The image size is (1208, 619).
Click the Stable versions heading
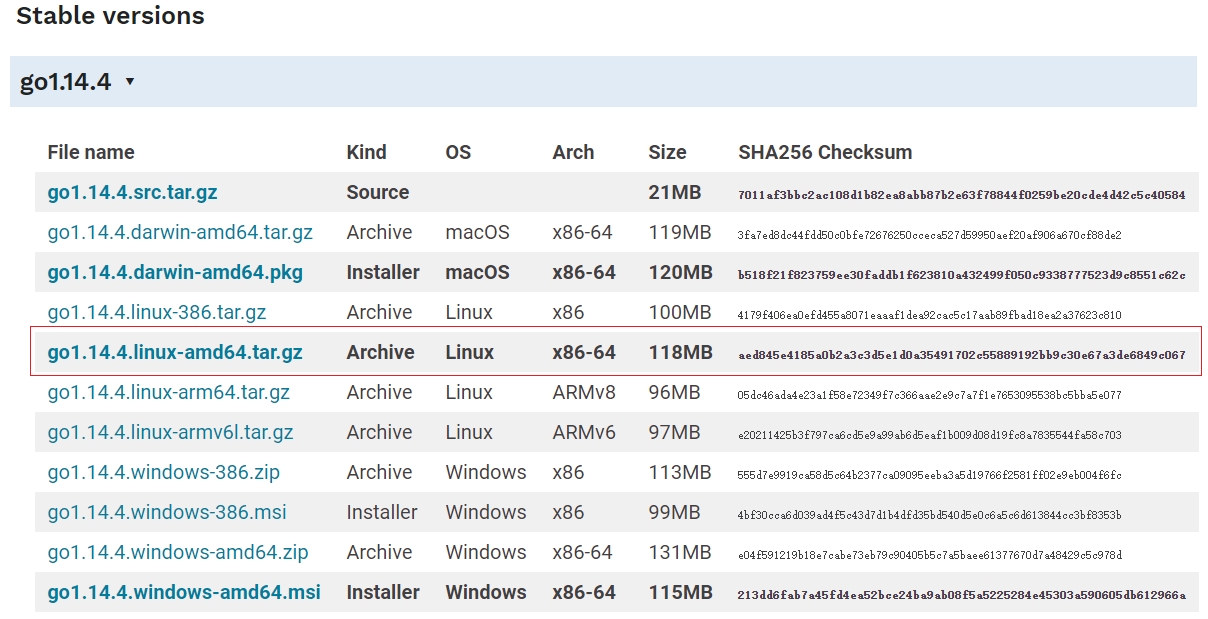[110, 16]
